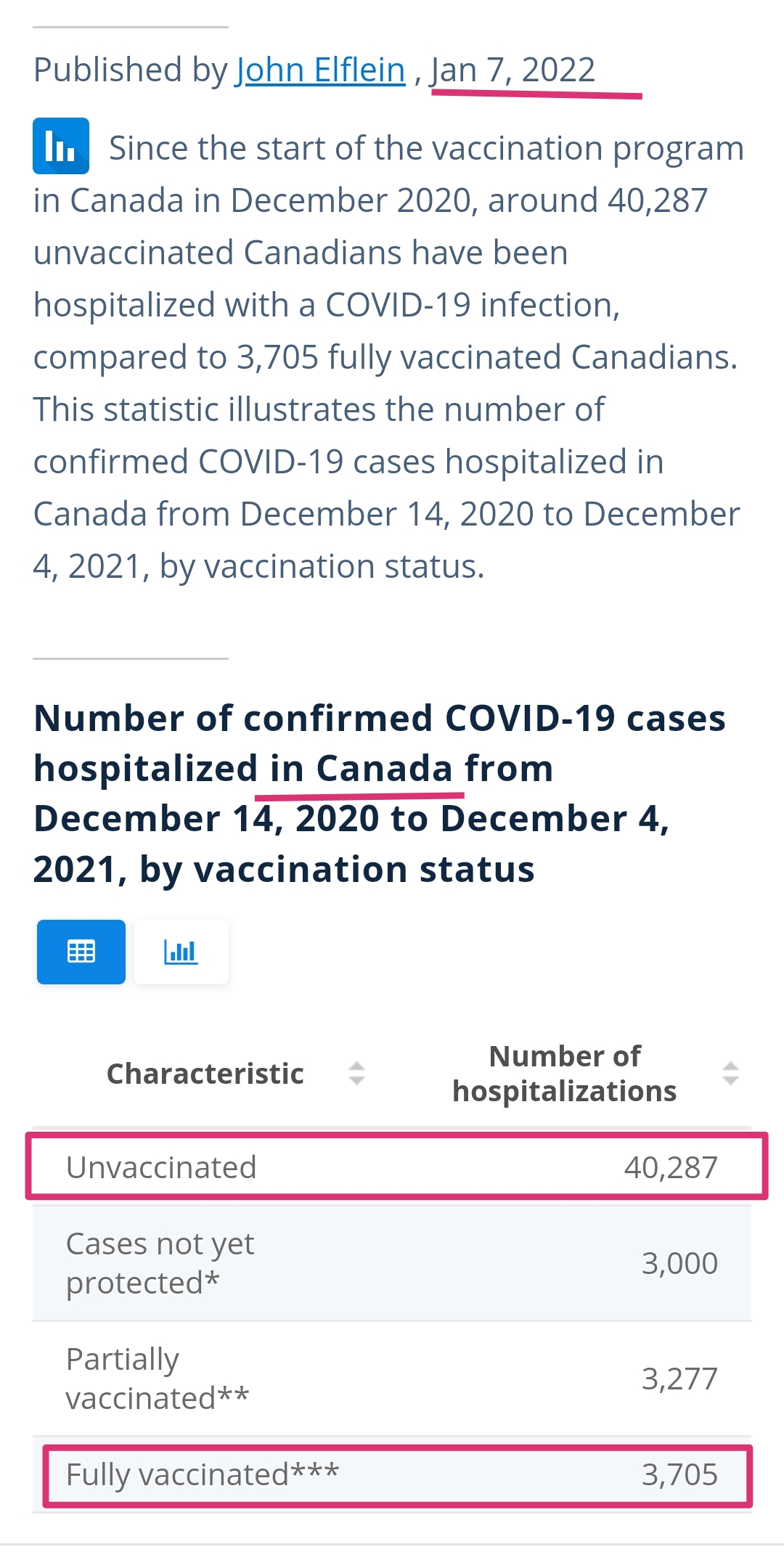The width and height of the screenshot is (784, 1568).
Task: Click the 3,000 not yet protected value
Action: point(679,1263)
